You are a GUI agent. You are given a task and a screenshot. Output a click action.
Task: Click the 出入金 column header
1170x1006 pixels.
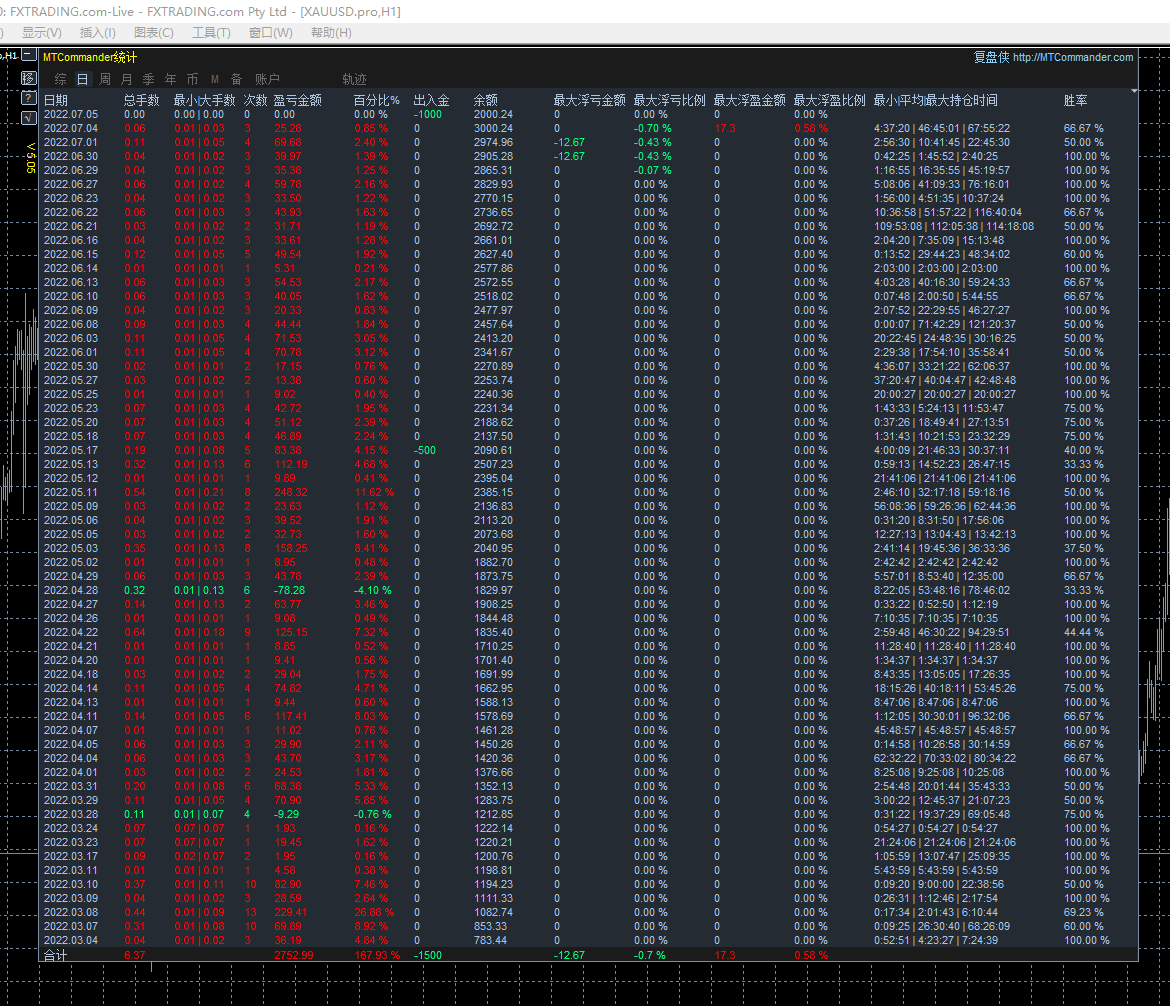click(x=431, y=100)
